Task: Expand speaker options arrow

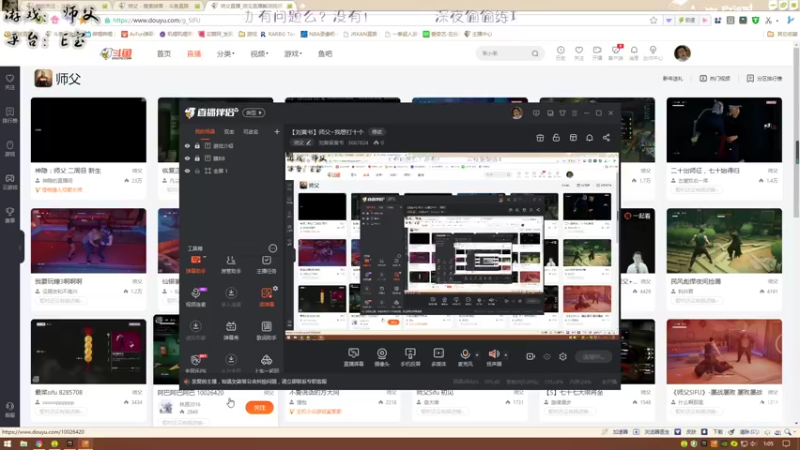Action: pyautogui.click(x=506, y=355)
